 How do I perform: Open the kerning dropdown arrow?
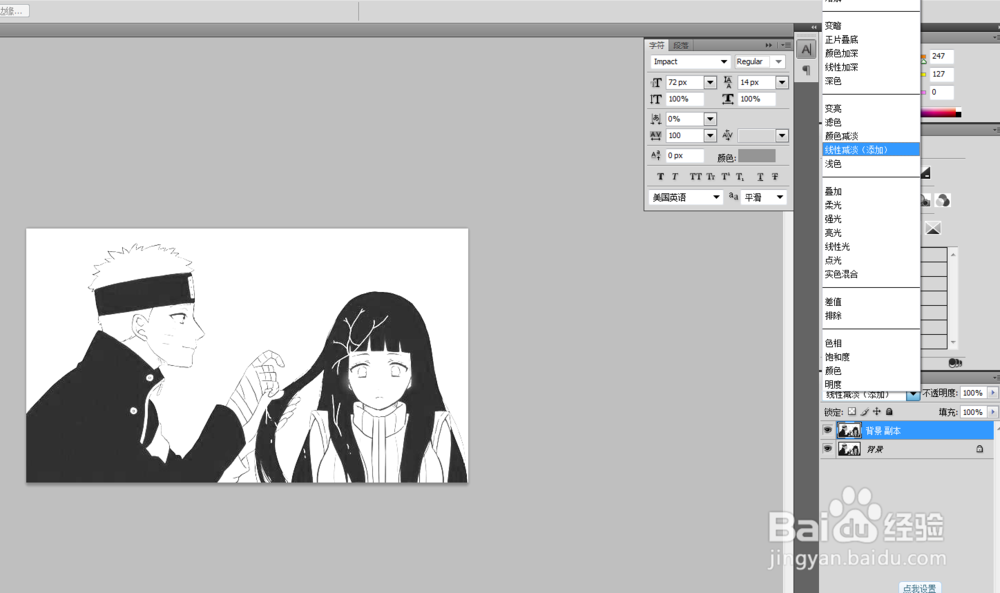[782, 136]
